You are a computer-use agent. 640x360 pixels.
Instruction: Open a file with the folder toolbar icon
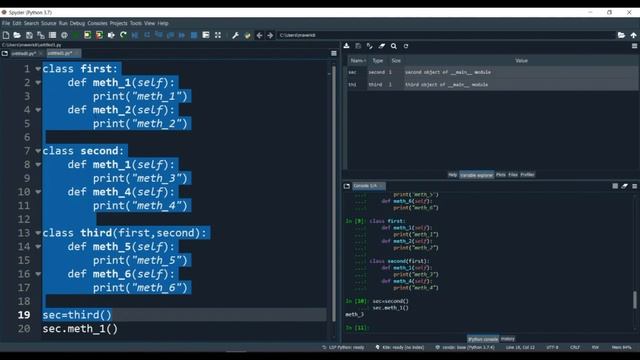point(17,36)
